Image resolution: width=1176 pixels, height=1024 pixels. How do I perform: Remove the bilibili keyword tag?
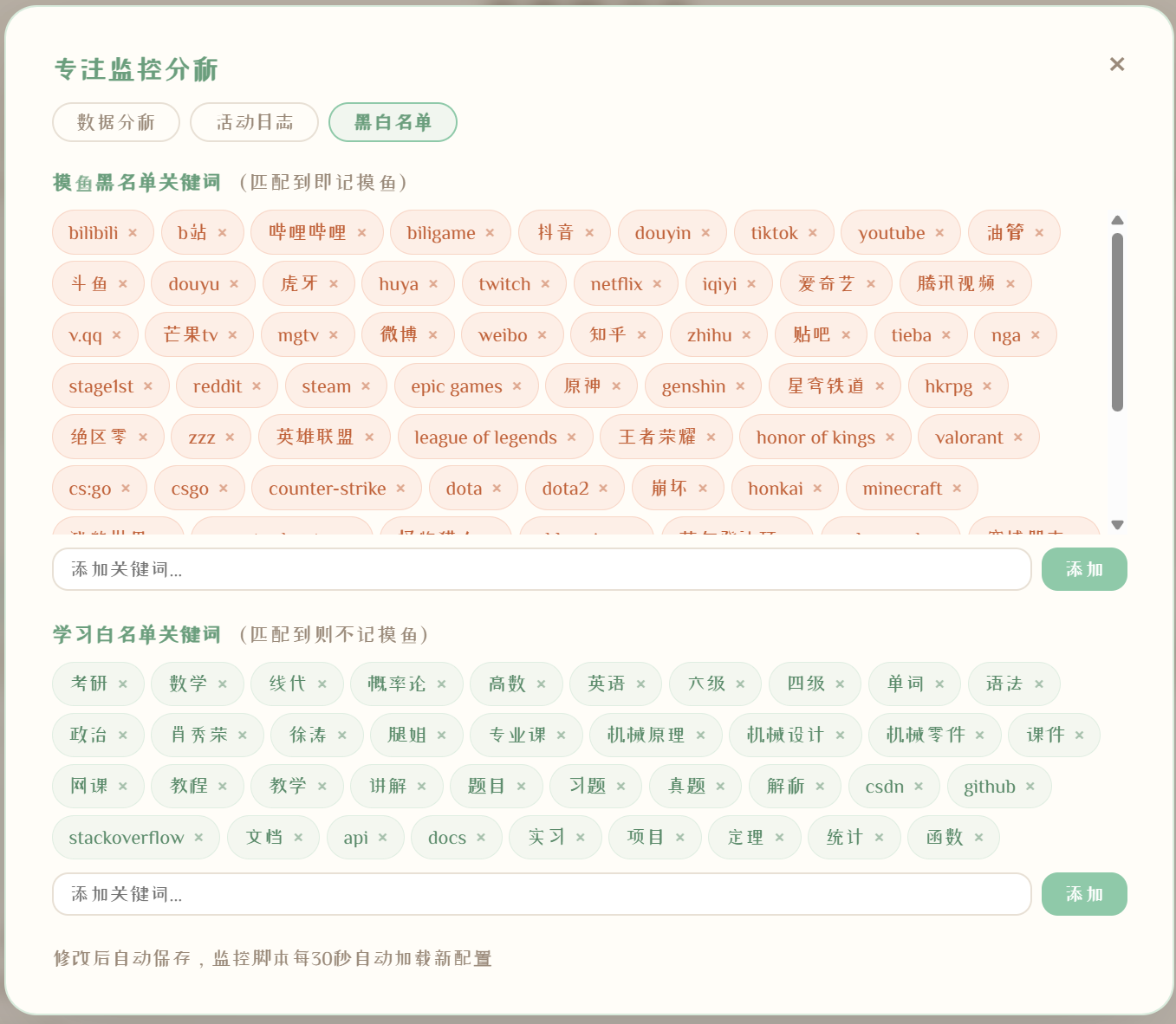coord(133,233)
